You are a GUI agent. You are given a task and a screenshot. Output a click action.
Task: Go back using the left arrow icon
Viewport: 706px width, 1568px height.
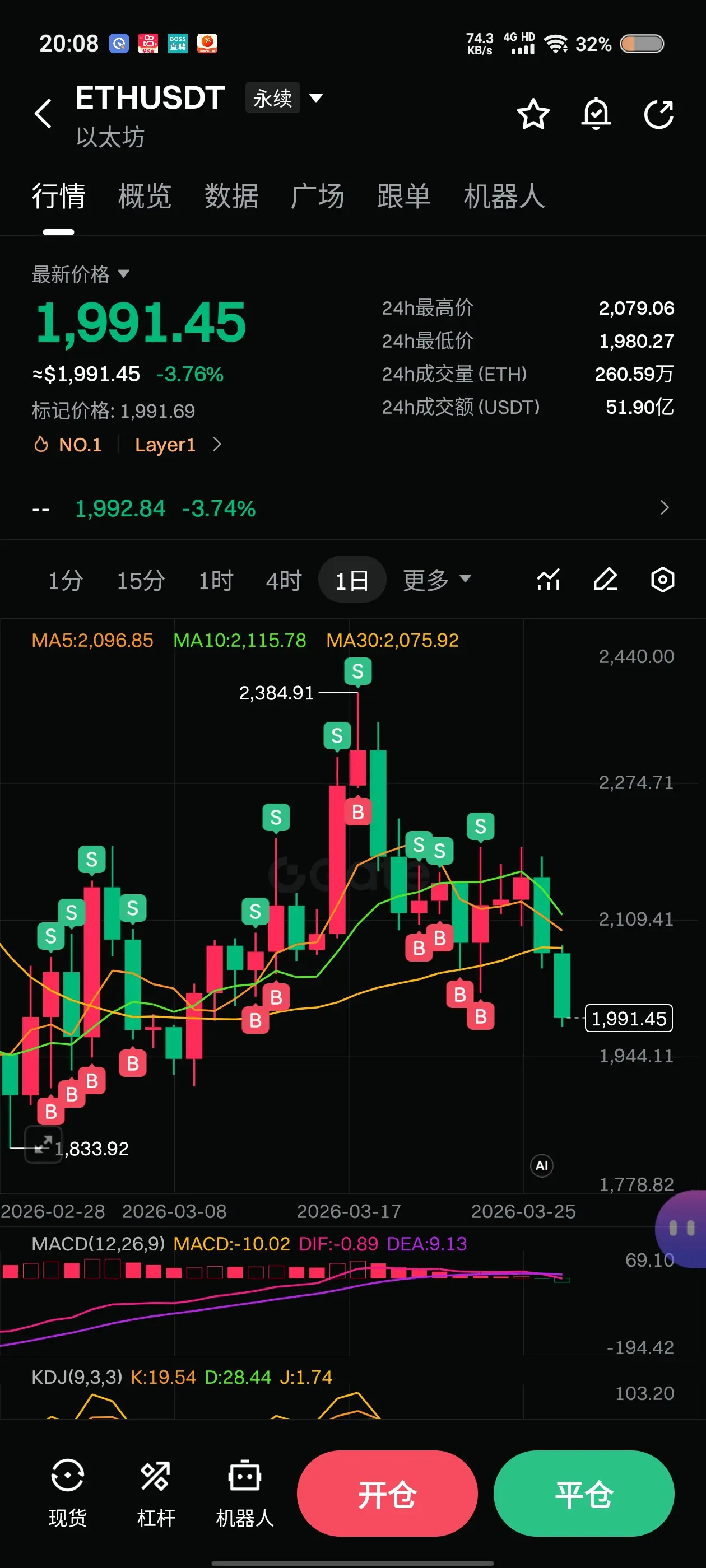[x=43, y=114]
